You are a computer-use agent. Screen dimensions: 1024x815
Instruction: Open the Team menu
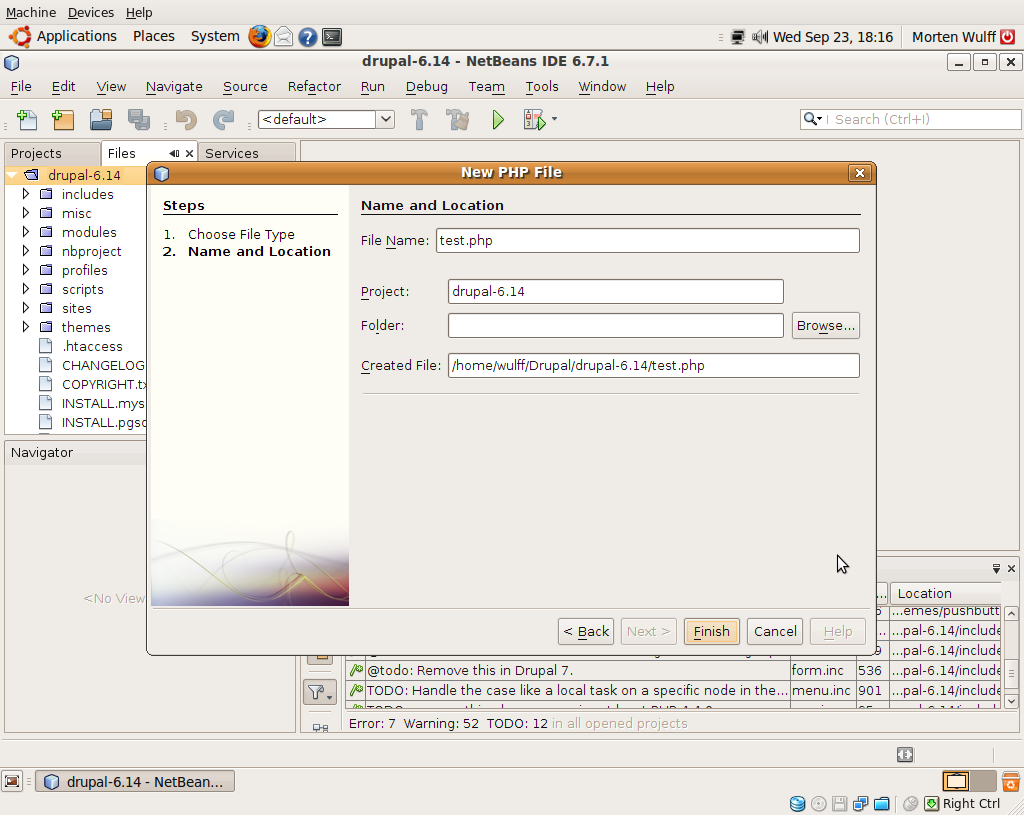pyautogui.click(x=487, y=86)
